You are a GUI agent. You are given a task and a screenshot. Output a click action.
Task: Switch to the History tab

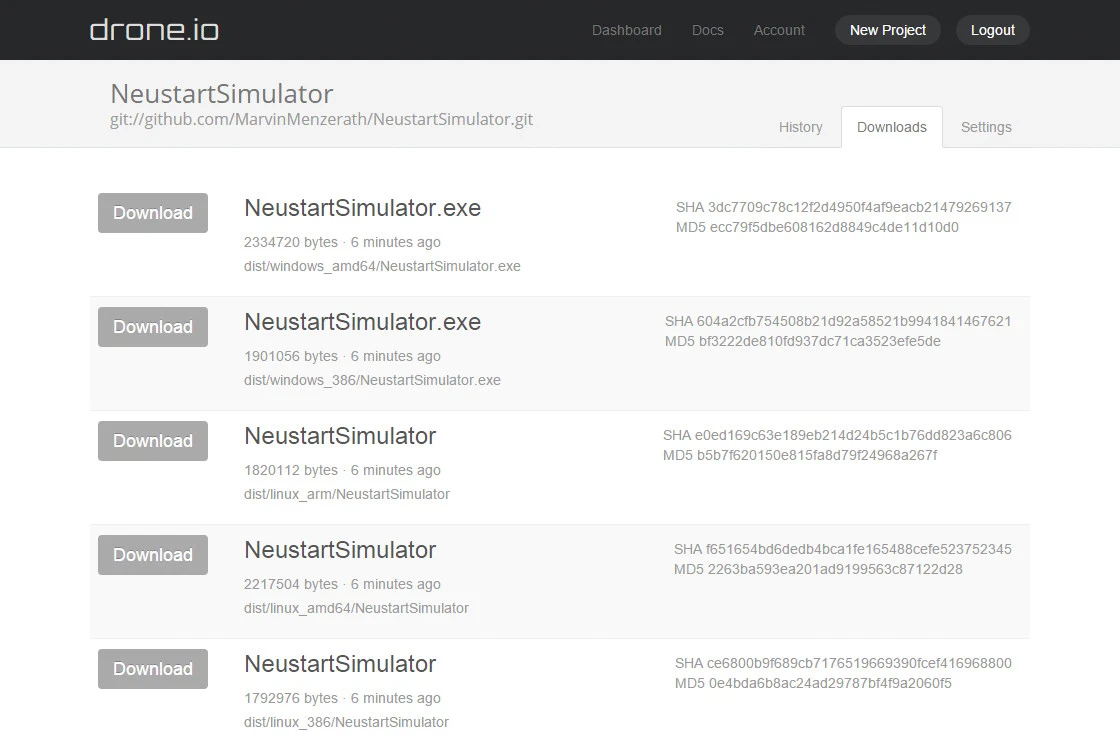click(x=800, y=127)
